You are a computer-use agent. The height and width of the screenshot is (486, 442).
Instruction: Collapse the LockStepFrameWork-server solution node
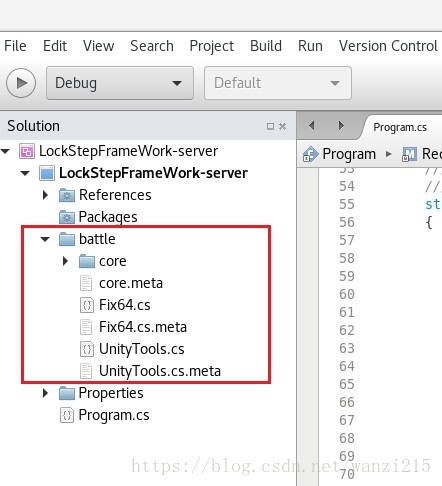click(6, 151)
